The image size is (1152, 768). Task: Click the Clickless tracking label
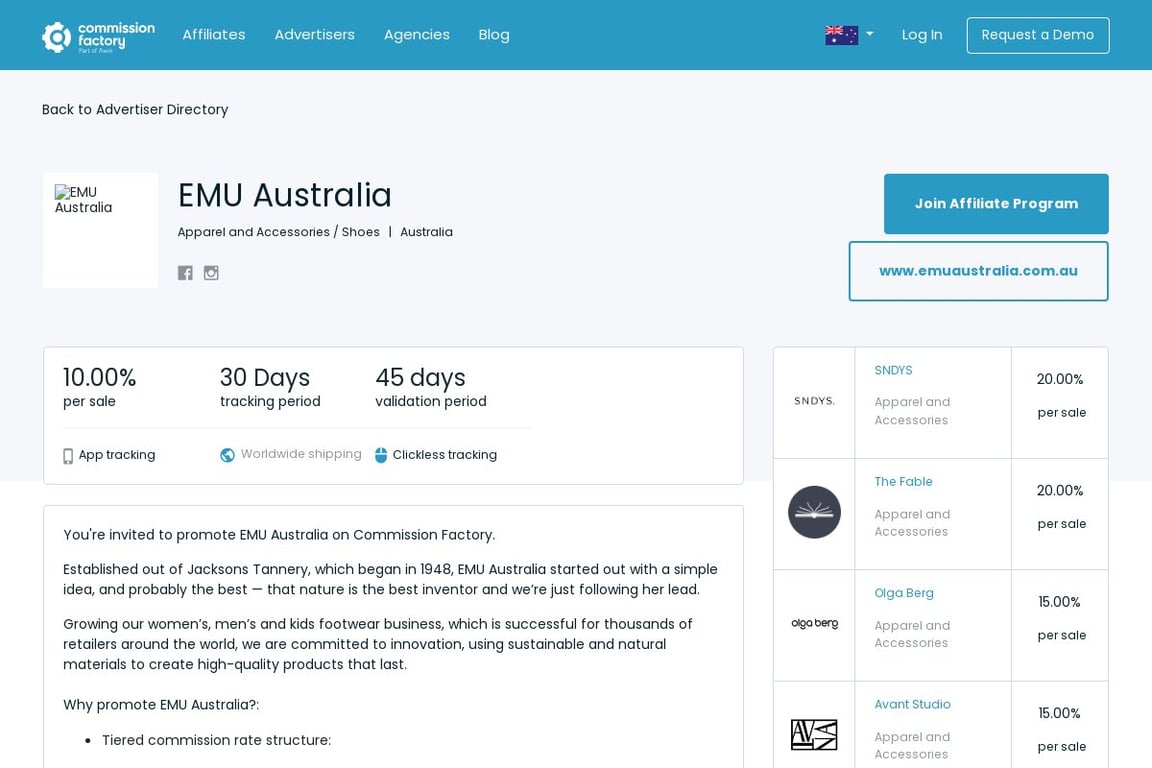click(x=444, y=455)
